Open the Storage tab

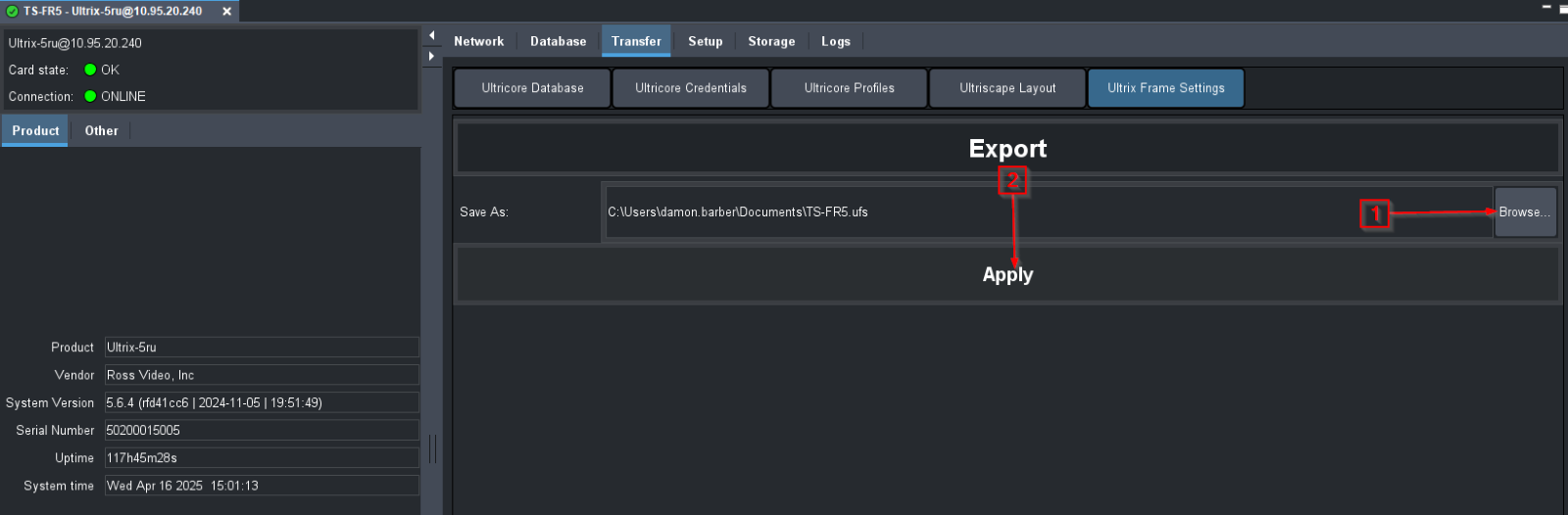click(771, 41)
